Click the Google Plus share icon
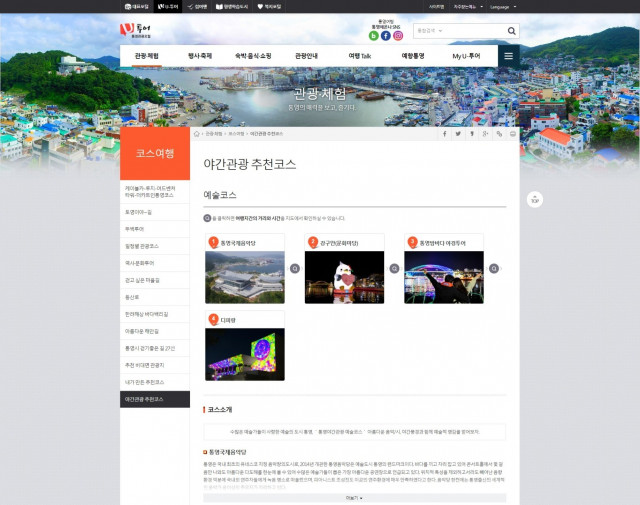The height and width of the screenshot is (505, 640). point(485,133)
